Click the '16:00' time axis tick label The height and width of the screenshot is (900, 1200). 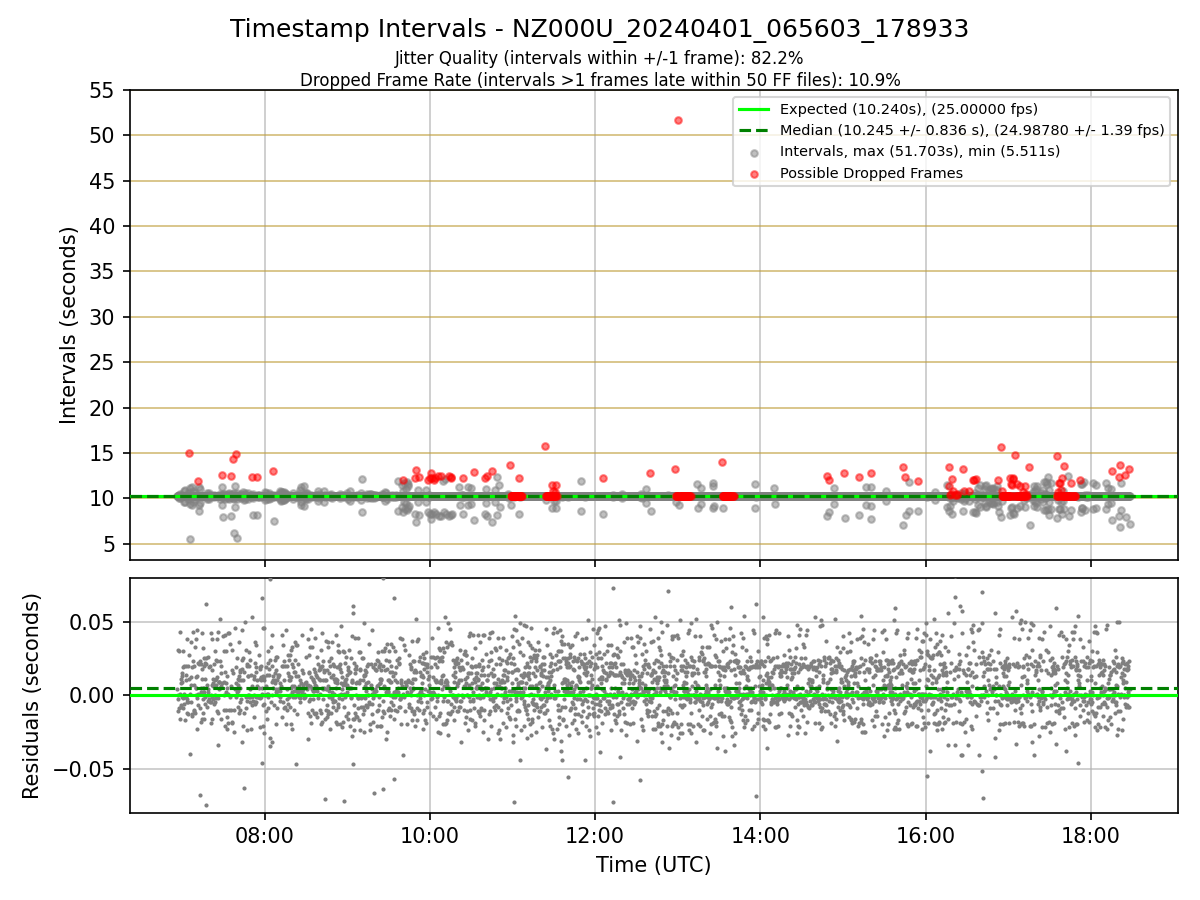point(925,835)
